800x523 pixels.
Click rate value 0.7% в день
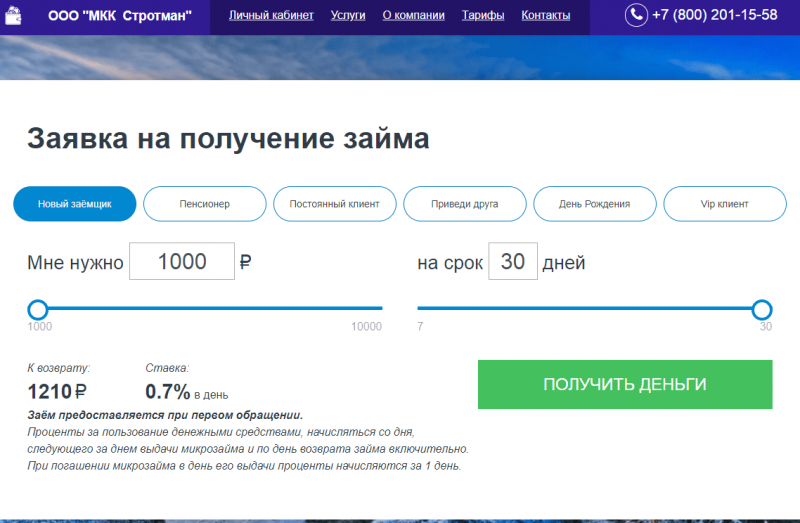(x=187, y=392)
